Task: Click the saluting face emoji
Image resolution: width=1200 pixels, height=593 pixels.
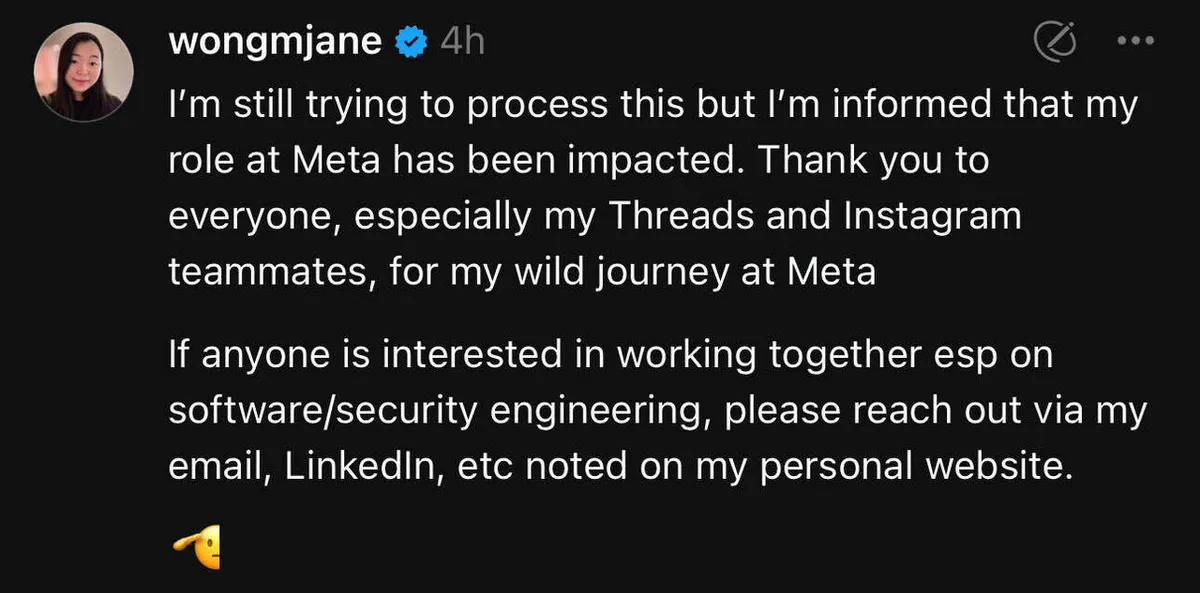Action: pos(197,547)
